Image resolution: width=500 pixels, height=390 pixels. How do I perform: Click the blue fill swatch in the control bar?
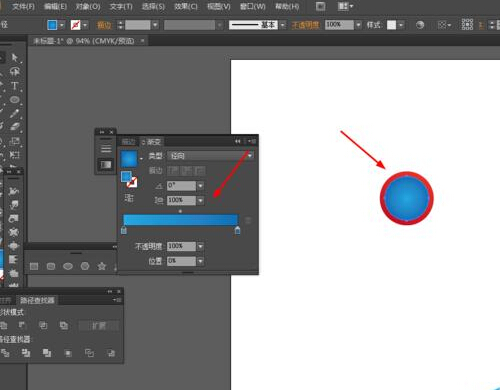(x=52, y=25)
